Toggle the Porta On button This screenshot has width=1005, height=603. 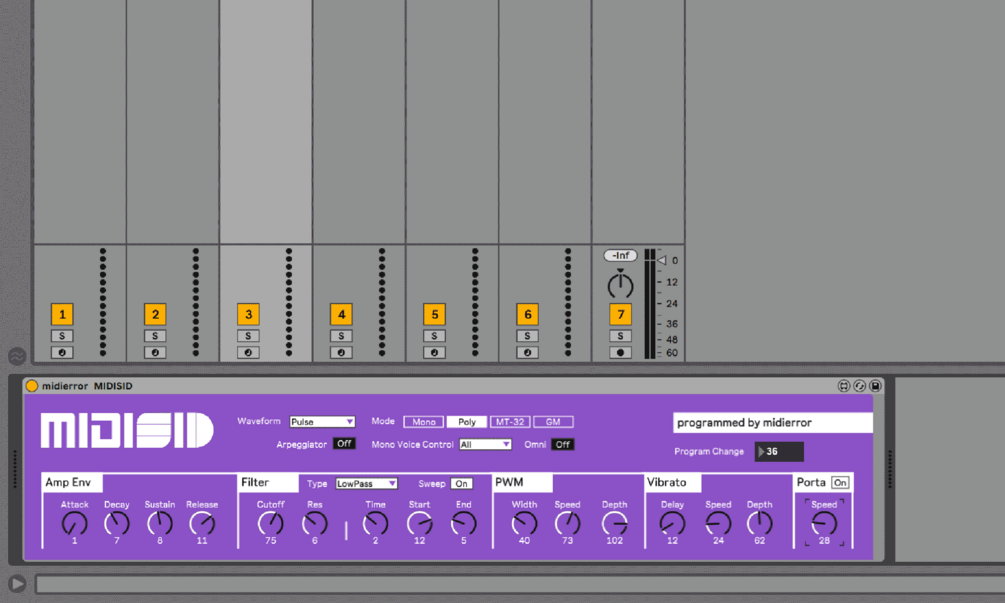coord(840,483)
